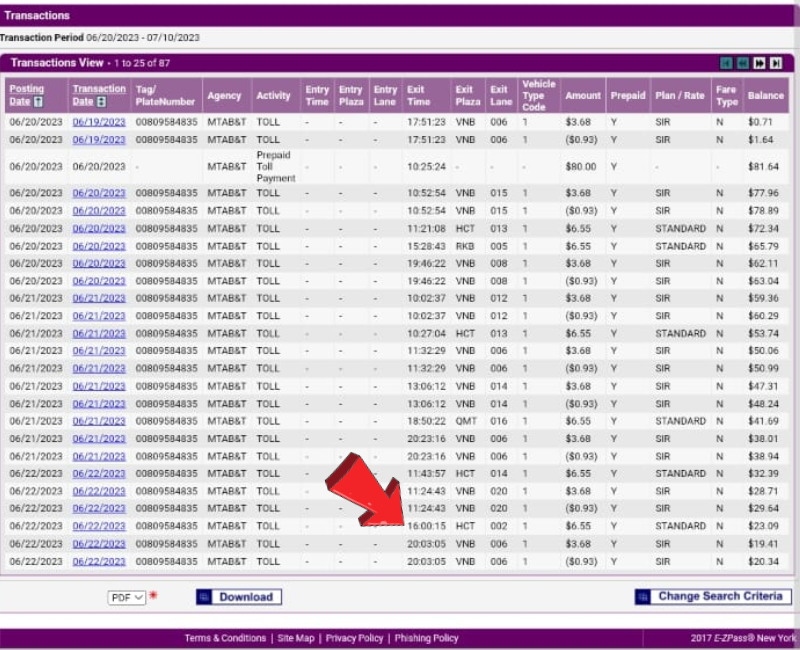The height and width of the screenshot is (650, 800).
Task: Open 06/20/2023 transaction link for RKB plaza
Action: pos(99,246)
